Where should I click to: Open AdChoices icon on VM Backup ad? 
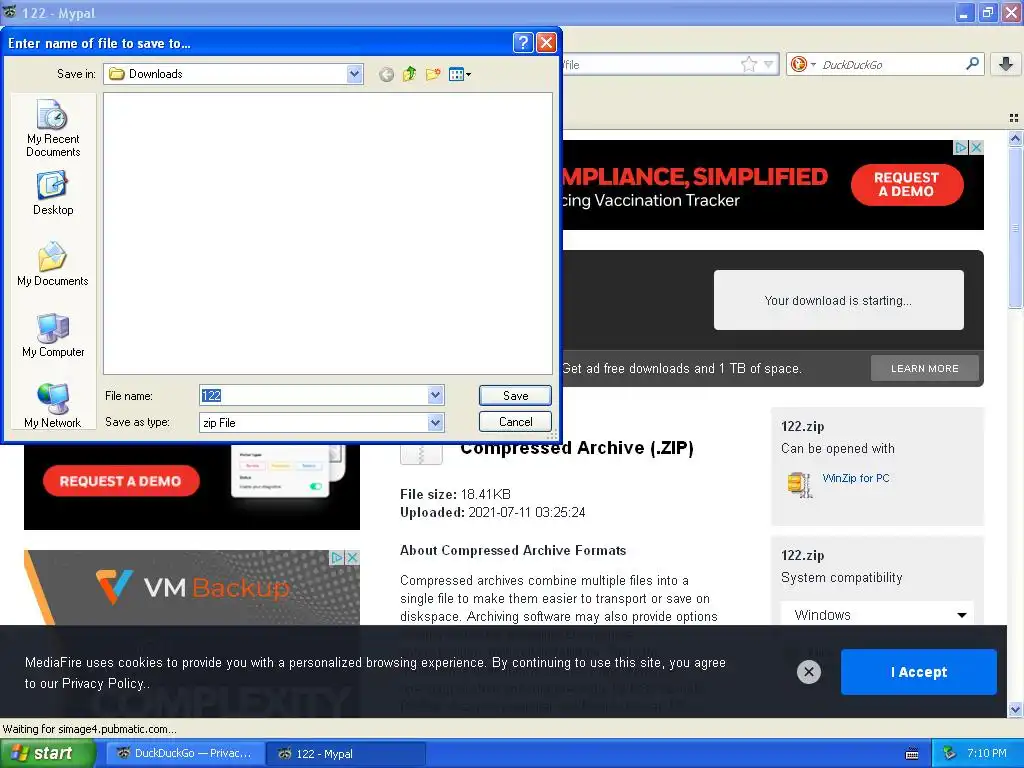[337, 558]
